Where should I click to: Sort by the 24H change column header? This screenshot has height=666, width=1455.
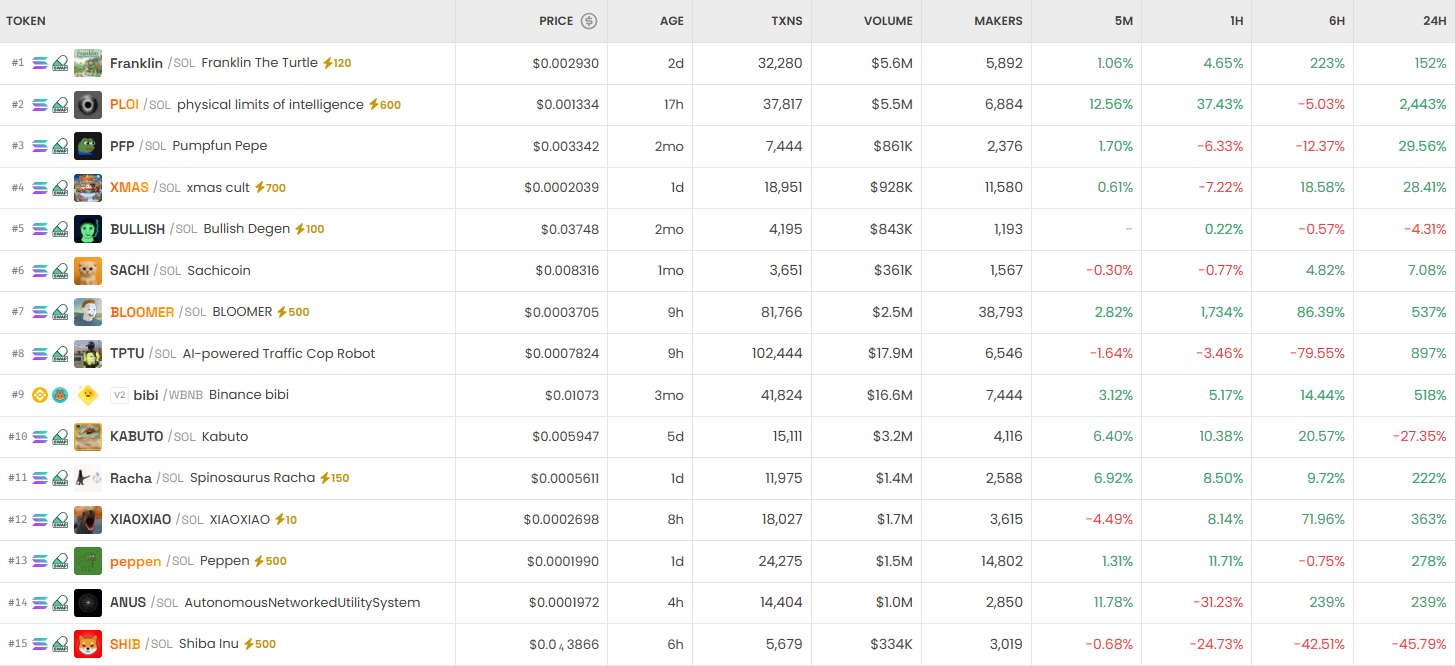pyautogui.click(x=1434, y=21)
